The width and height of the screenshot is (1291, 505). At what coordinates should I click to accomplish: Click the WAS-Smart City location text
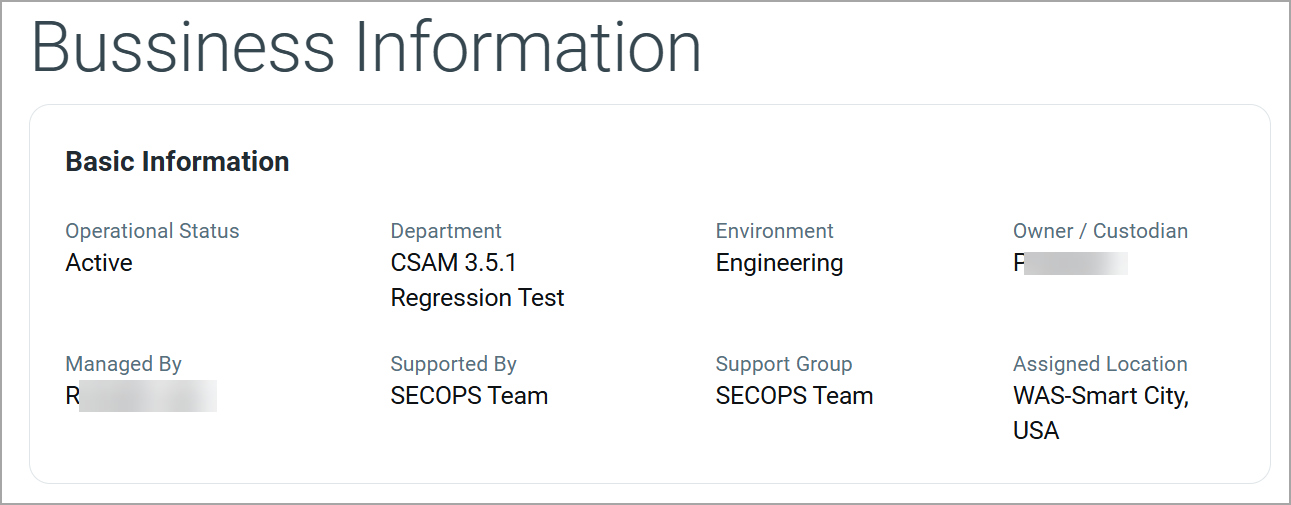click(x=1100, y=396)
